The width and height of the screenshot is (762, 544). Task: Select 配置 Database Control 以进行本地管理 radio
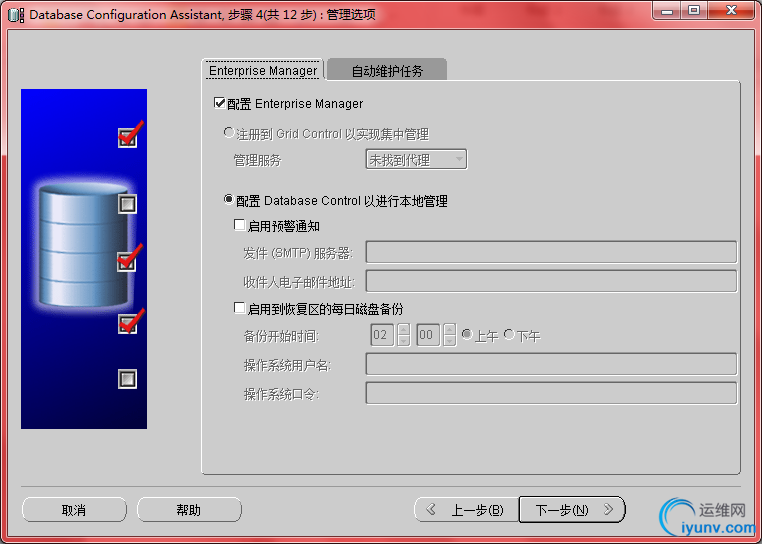[228, 200]
